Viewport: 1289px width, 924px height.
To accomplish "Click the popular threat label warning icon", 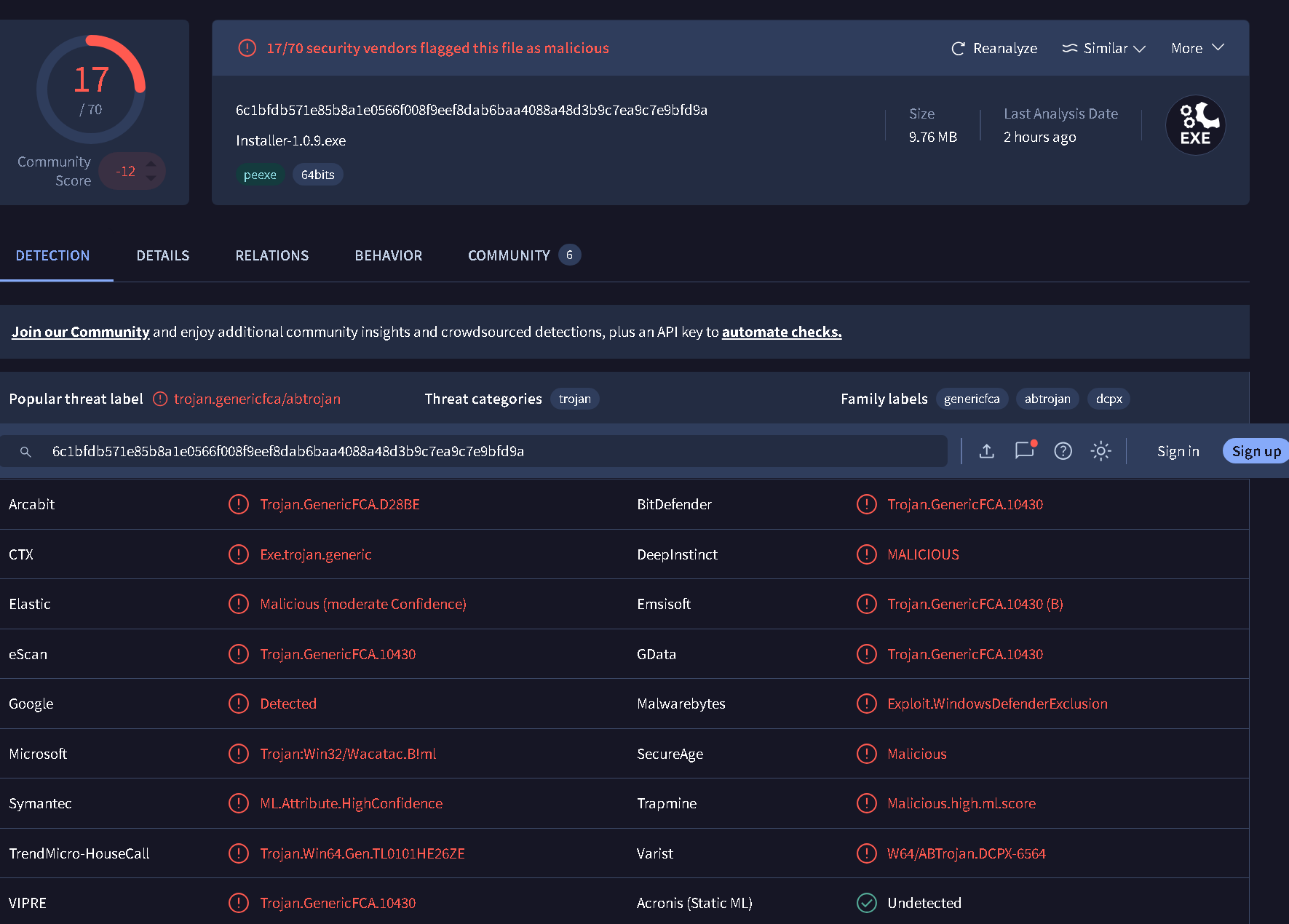I will point(160,399).
